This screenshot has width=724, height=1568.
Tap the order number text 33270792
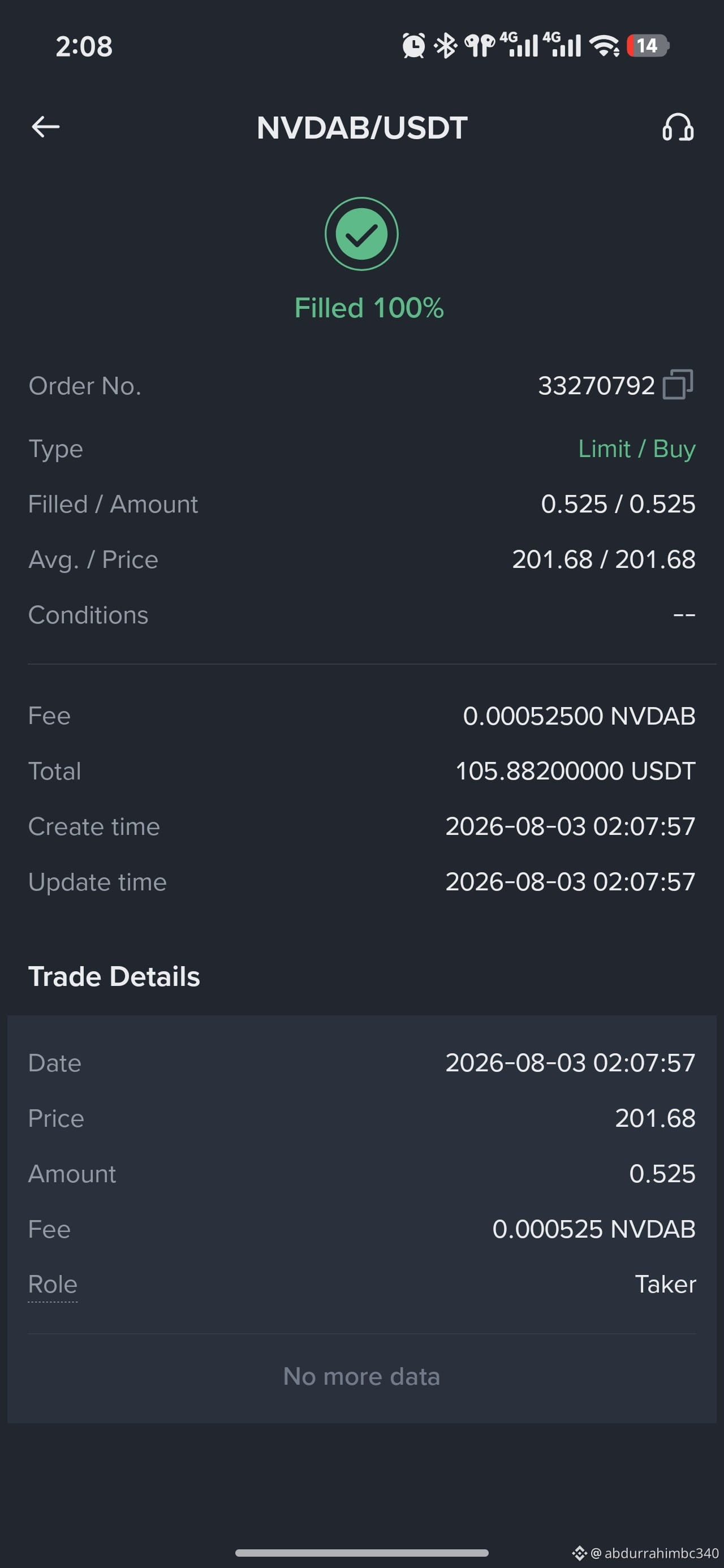coord(596,385)
